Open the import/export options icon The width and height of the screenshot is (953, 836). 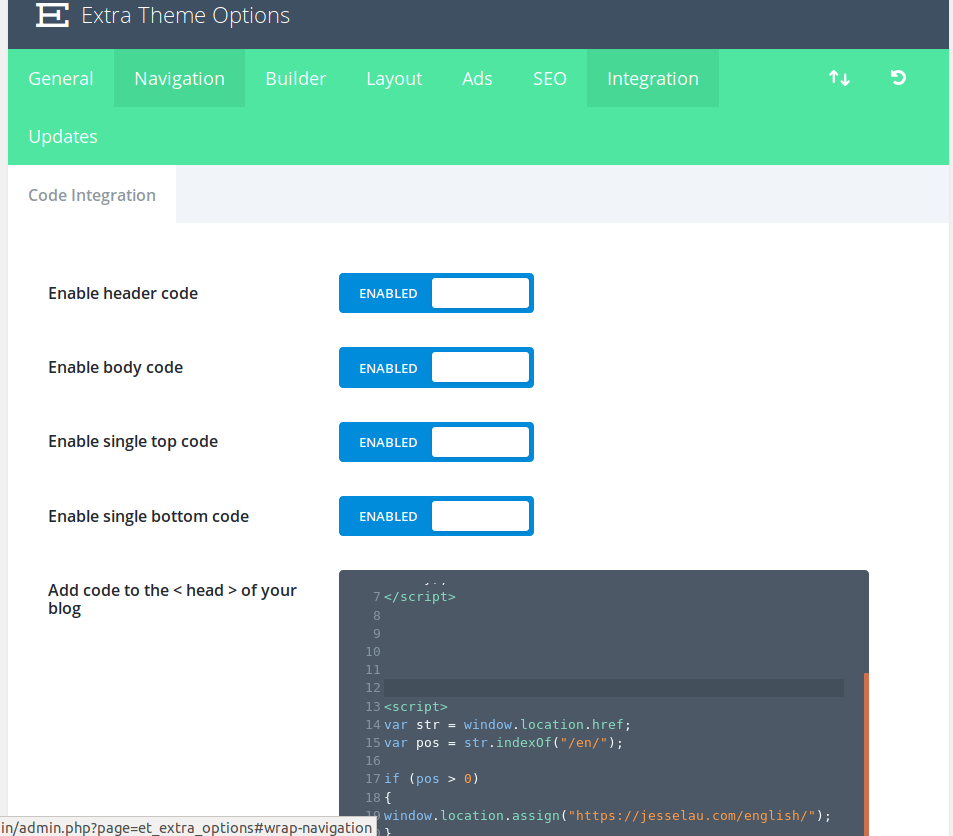click(839, 77)
